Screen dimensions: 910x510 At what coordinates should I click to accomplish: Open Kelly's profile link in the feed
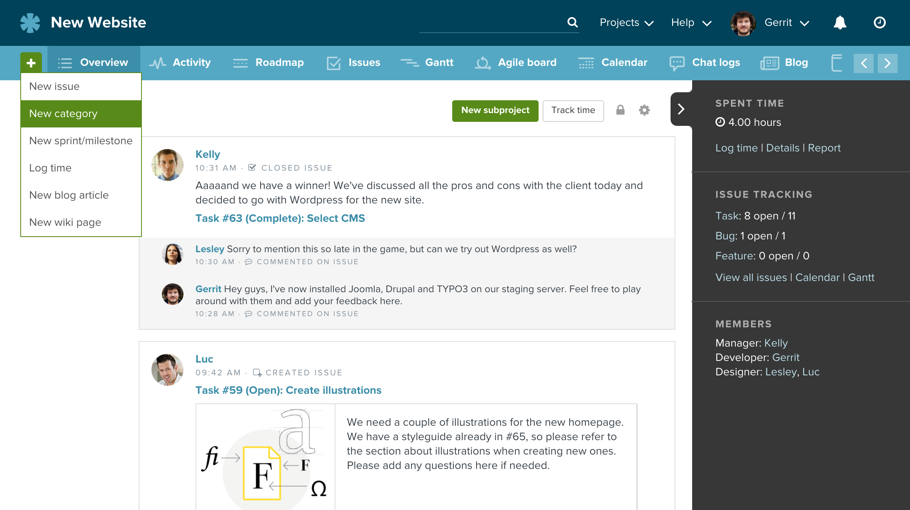tap(207, 154)
